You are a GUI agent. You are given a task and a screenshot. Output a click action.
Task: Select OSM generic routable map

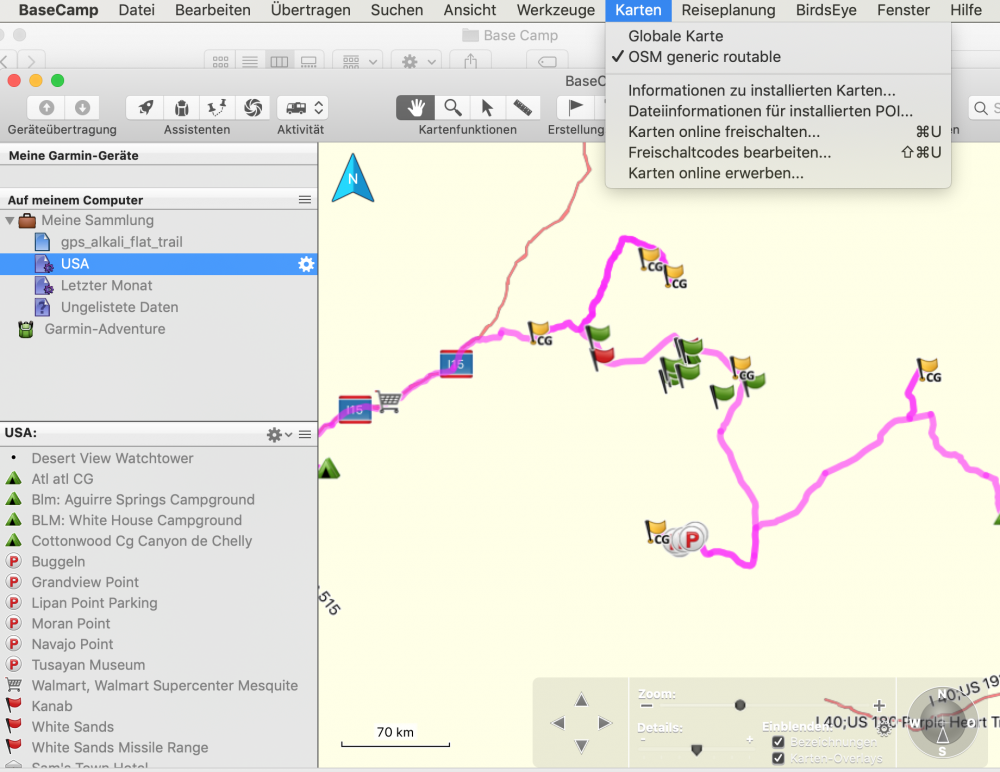point(778,57)
